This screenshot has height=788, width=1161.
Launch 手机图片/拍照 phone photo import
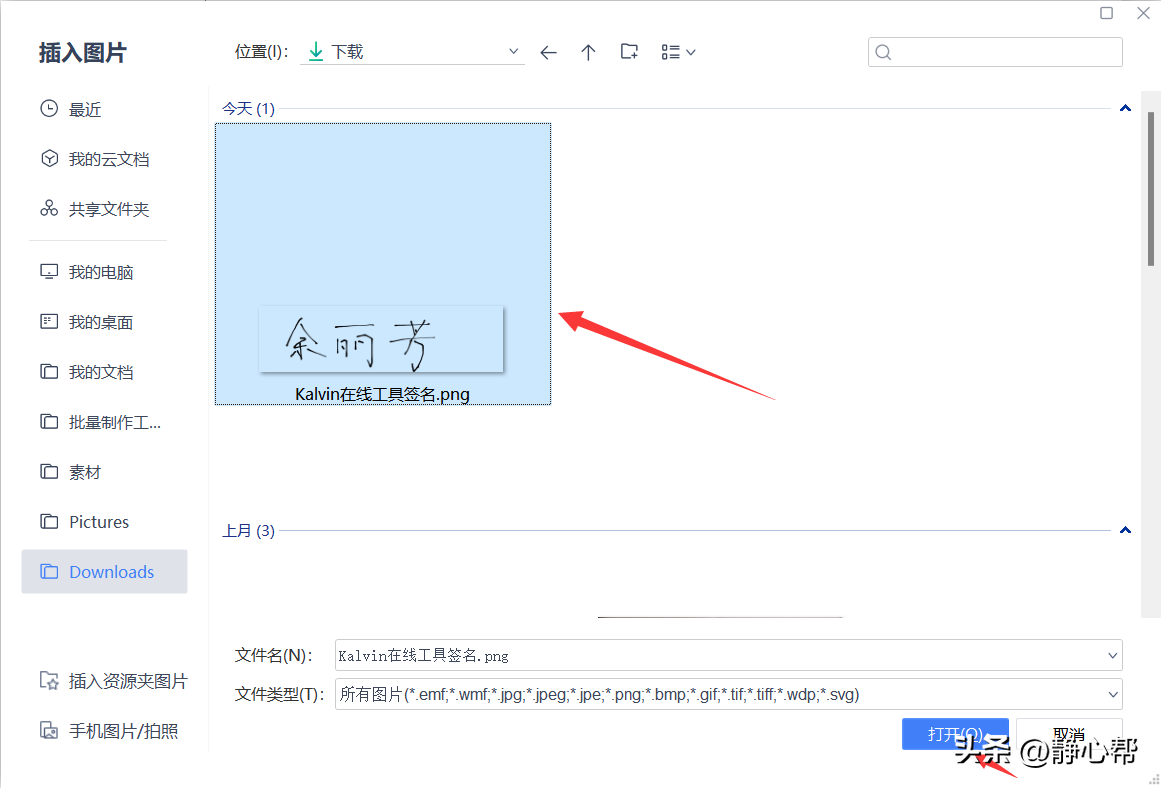click(x=113, y=730)
